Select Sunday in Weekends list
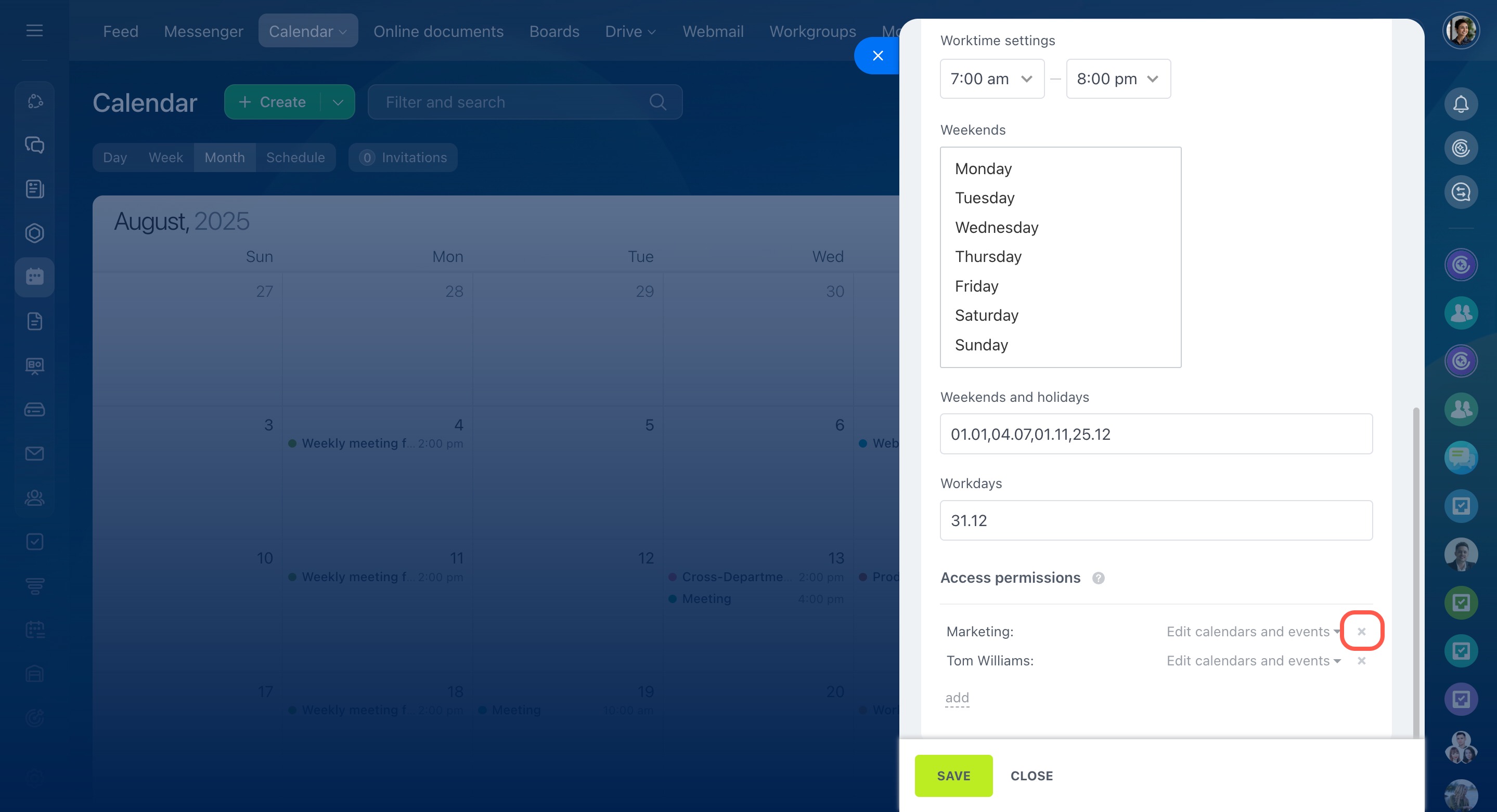Viewport: 1497px width, 812px height. [x=981, y=345]
